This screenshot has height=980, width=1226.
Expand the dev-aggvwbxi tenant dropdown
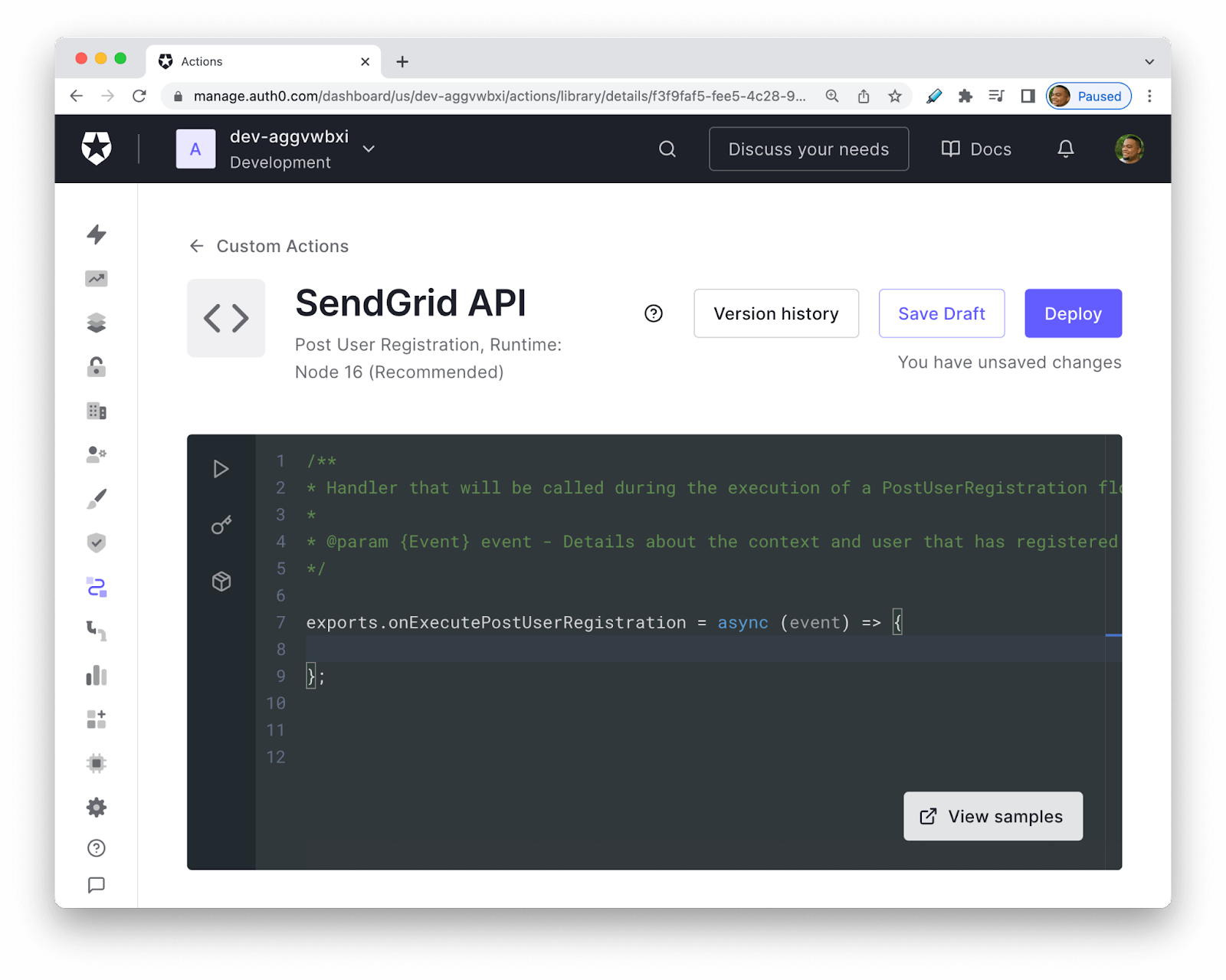coord(369,149)
